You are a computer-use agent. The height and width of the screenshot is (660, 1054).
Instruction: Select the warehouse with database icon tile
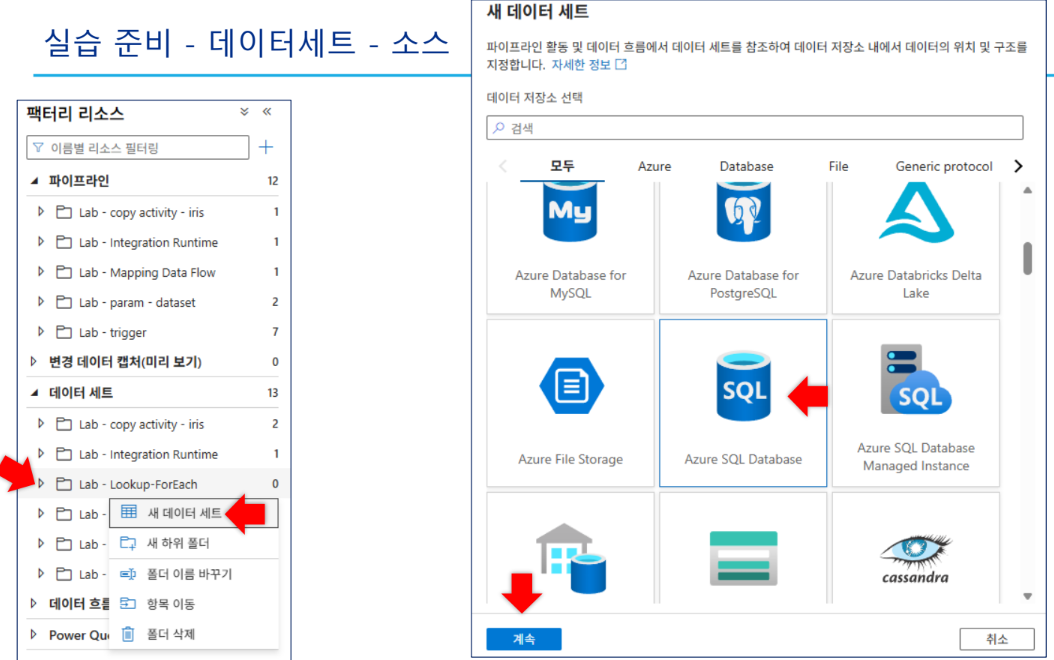pos(570,548)
